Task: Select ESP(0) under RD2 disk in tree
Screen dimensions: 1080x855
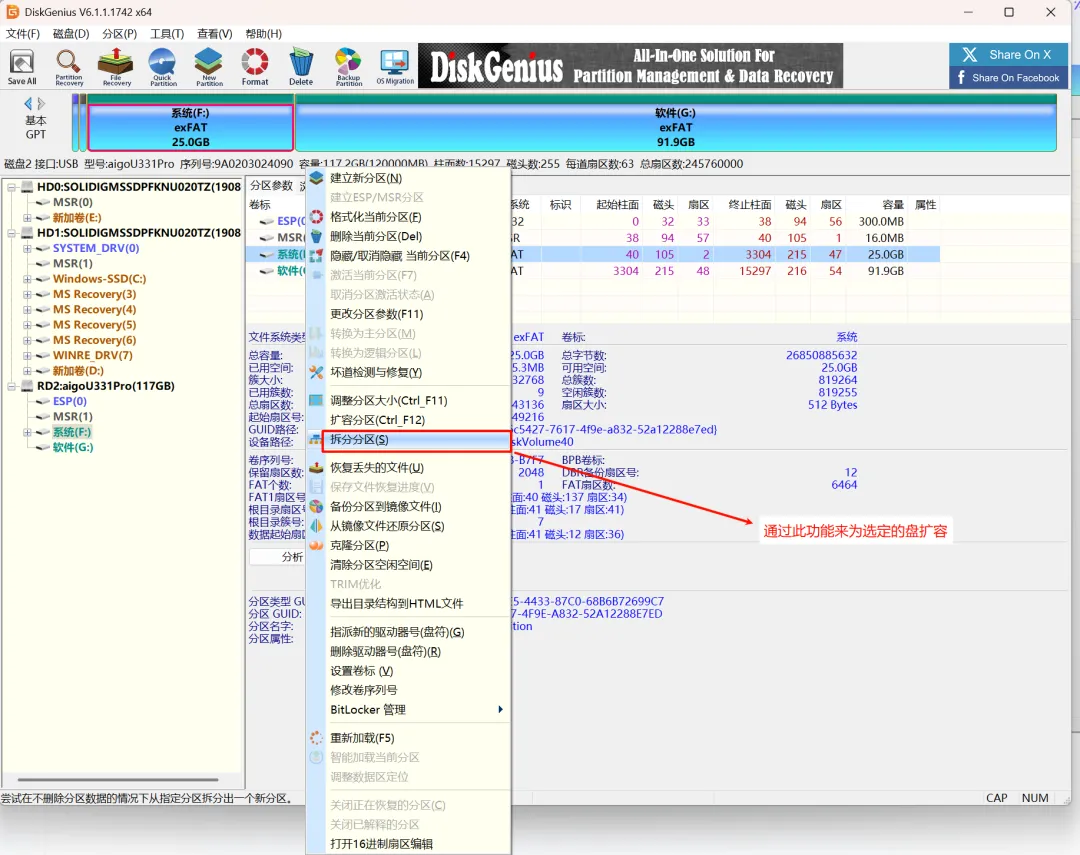Action: [70, 401]
